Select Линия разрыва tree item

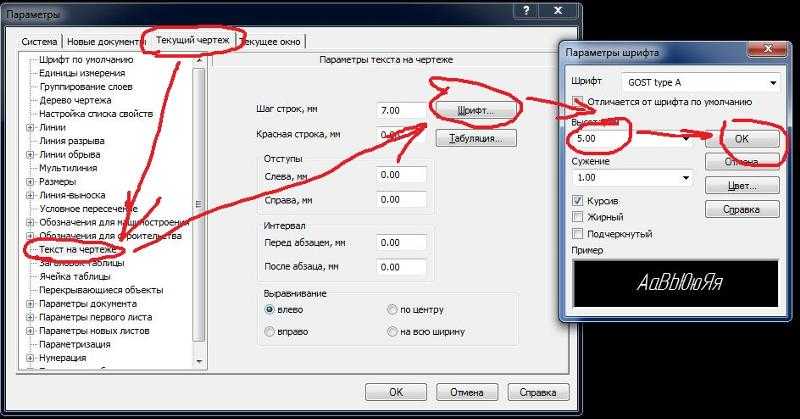coord(72,141)
